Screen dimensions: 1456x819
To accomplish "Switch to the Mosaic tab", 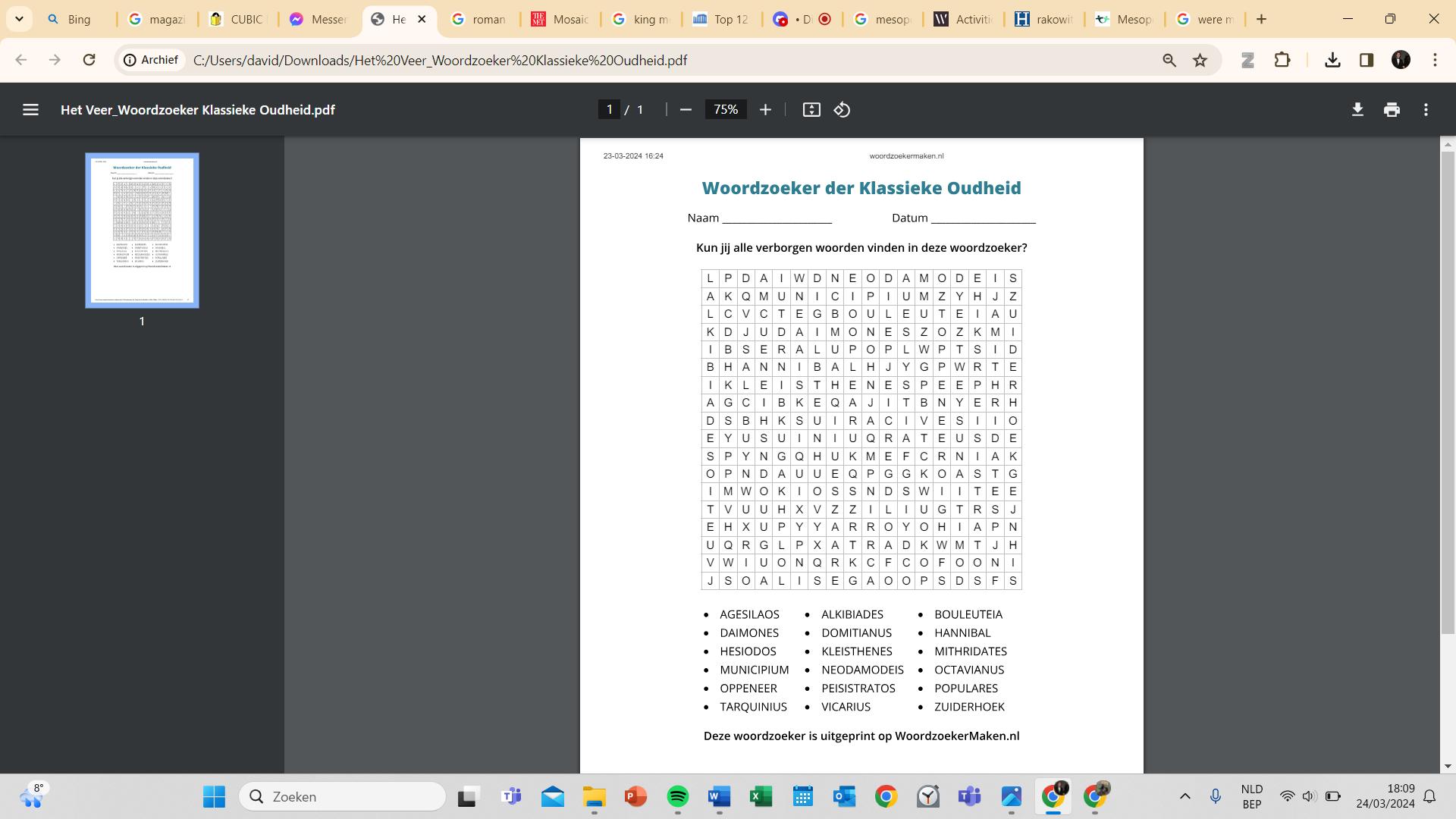I will pyautogui.click(x=561, y=19).
